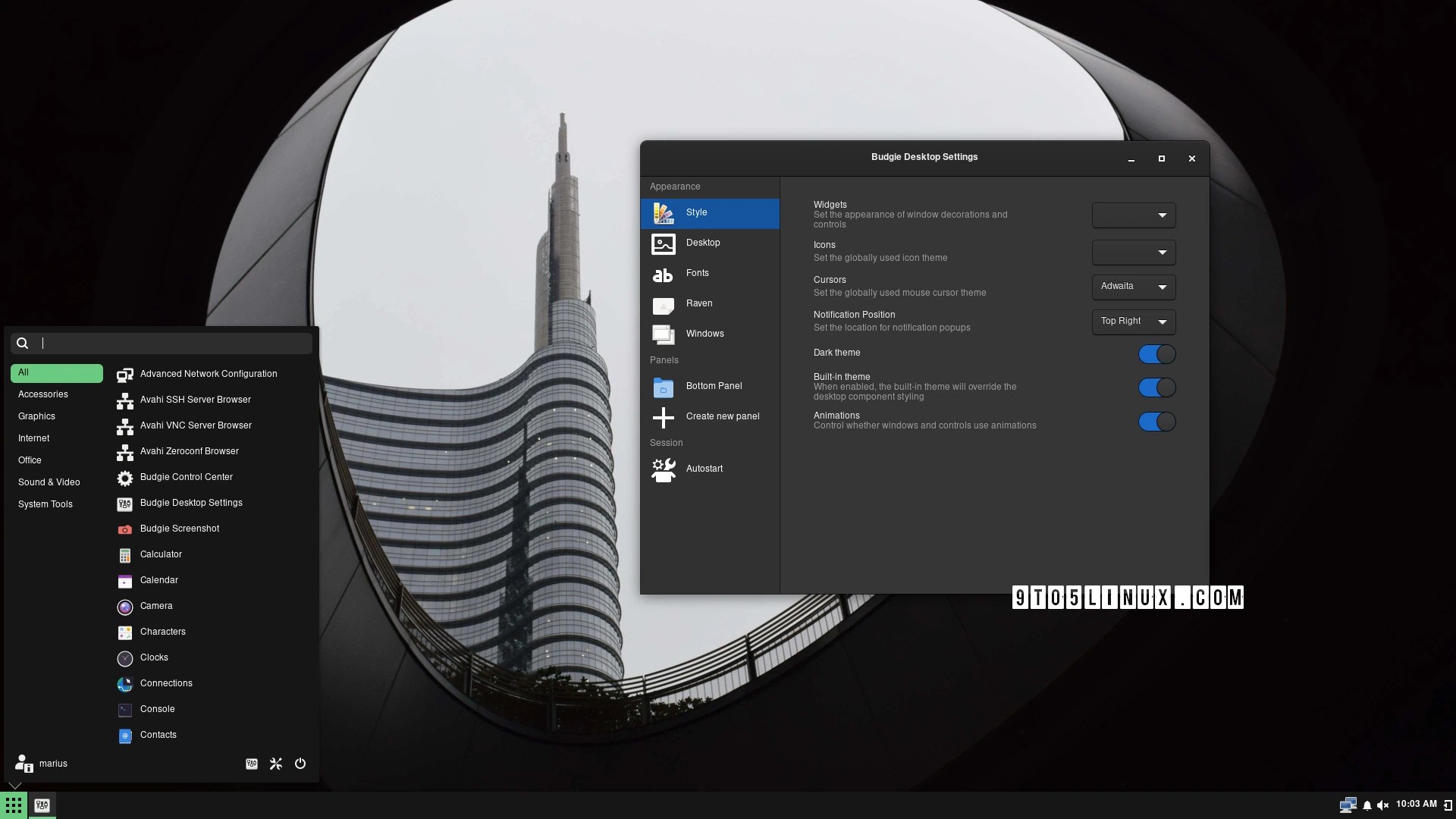Image resolution: width=1456 pixels, height=819 pixels.
Task: Click the marius username label
Action: click(x=53, y=764)
